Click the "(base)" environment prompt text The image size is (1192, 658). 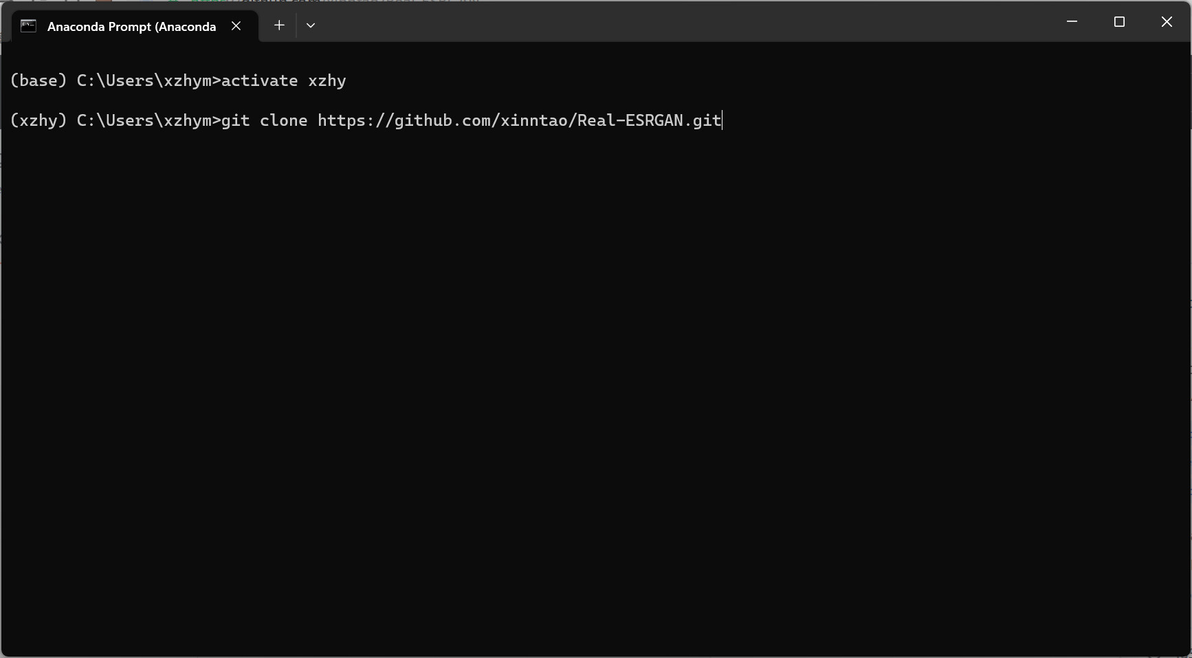(x=38, y=81)
